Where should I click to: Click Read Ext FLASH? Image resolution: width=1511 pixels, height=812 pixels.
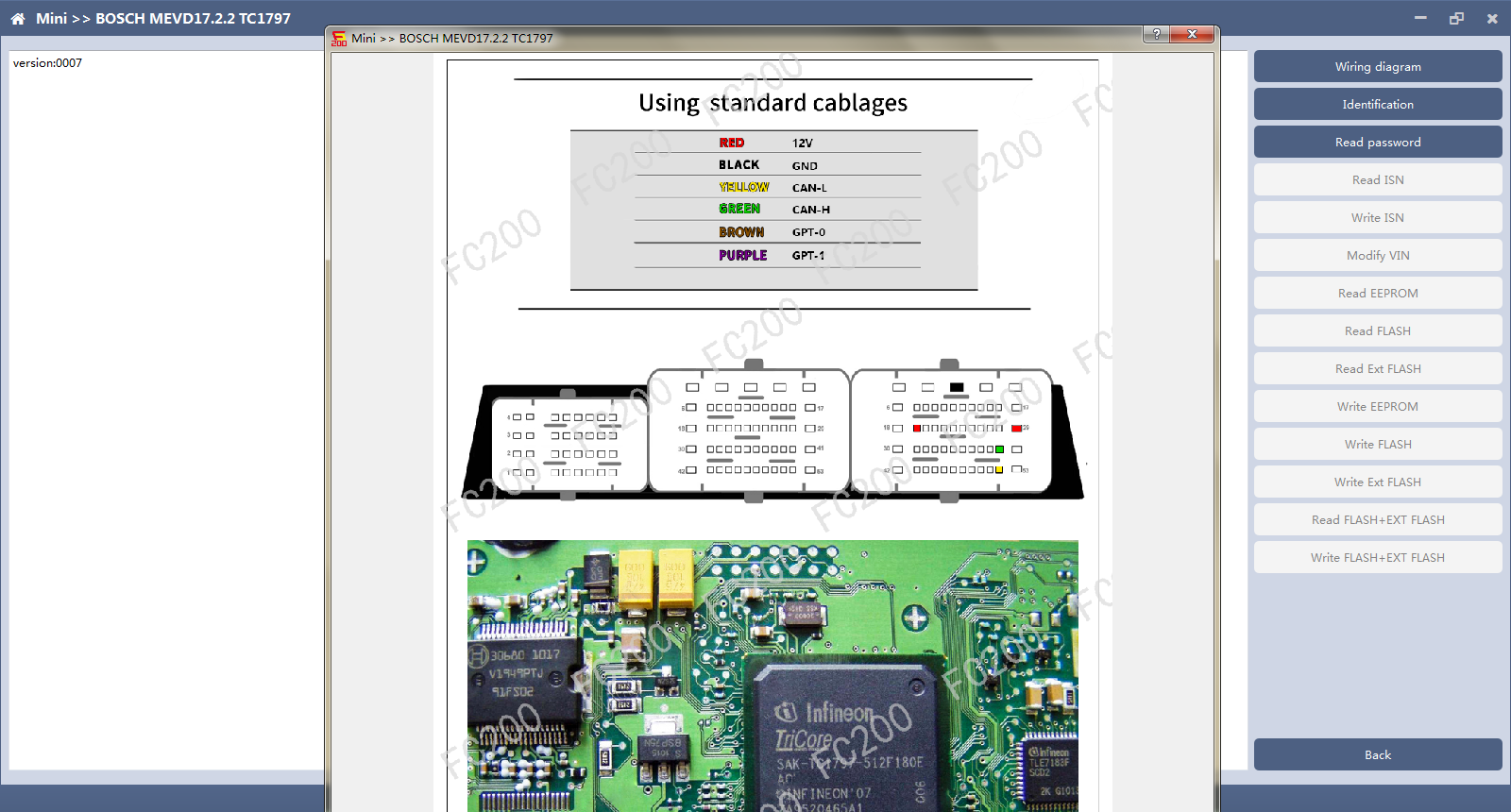1378,368
